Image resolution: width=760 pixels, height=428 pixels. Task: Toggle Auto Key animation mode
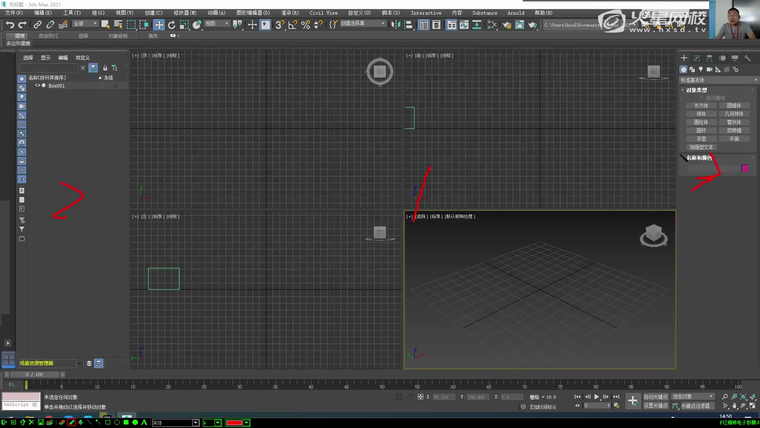656,397
